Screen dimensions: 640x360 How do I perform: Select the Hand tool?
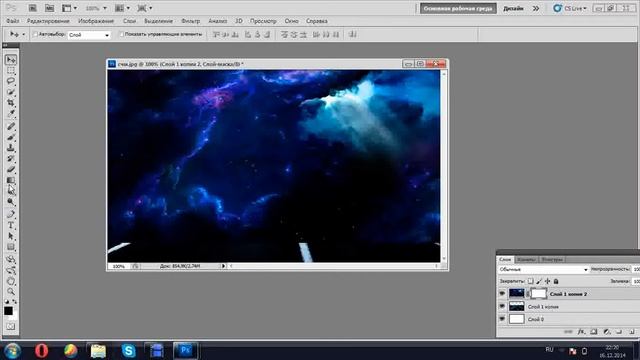11,281
